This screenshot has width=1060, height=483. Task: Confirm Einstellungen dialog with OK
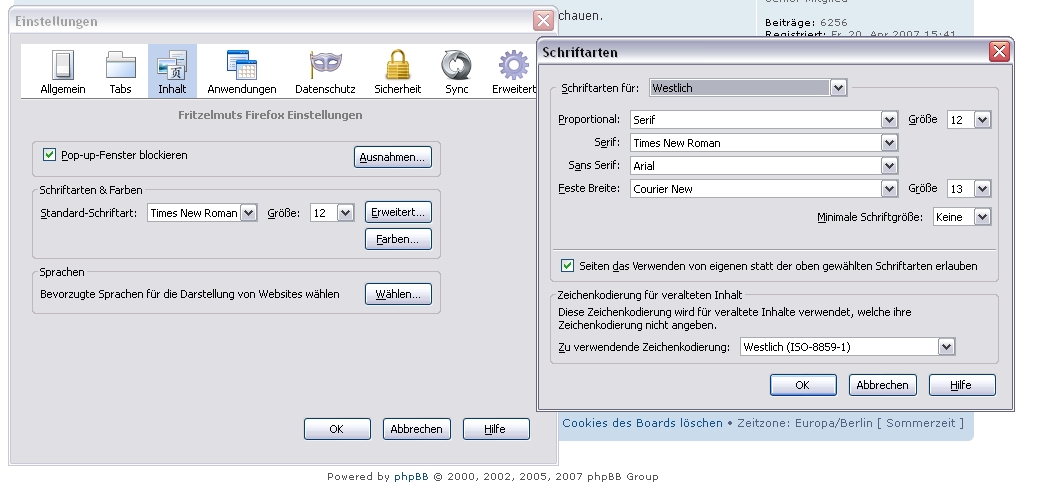coord(337,429)
